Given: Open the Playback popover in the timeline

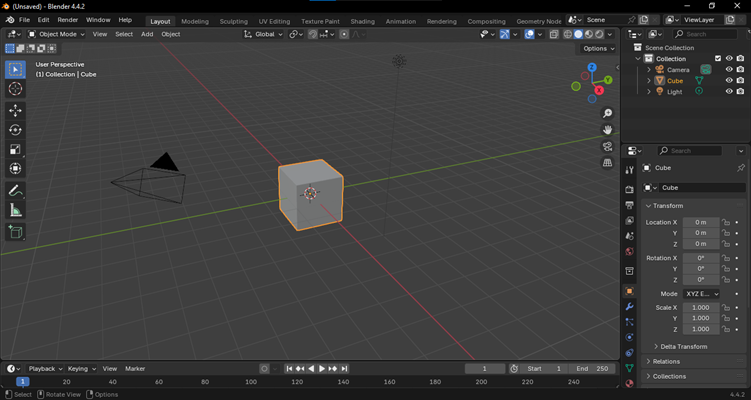Looking at the screenshot, I should click(x=44, y=369).
